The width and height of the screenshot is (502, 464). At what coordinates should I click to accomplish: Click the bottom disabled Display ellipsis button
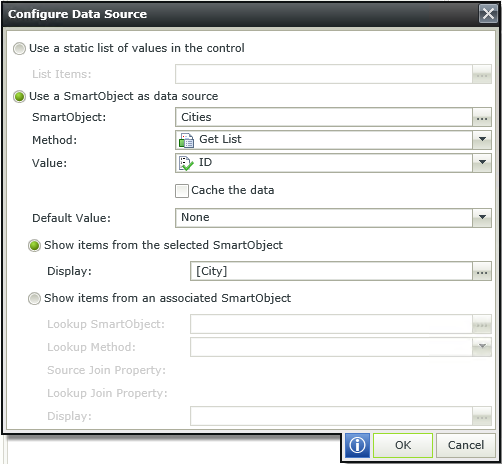point(482,416)
